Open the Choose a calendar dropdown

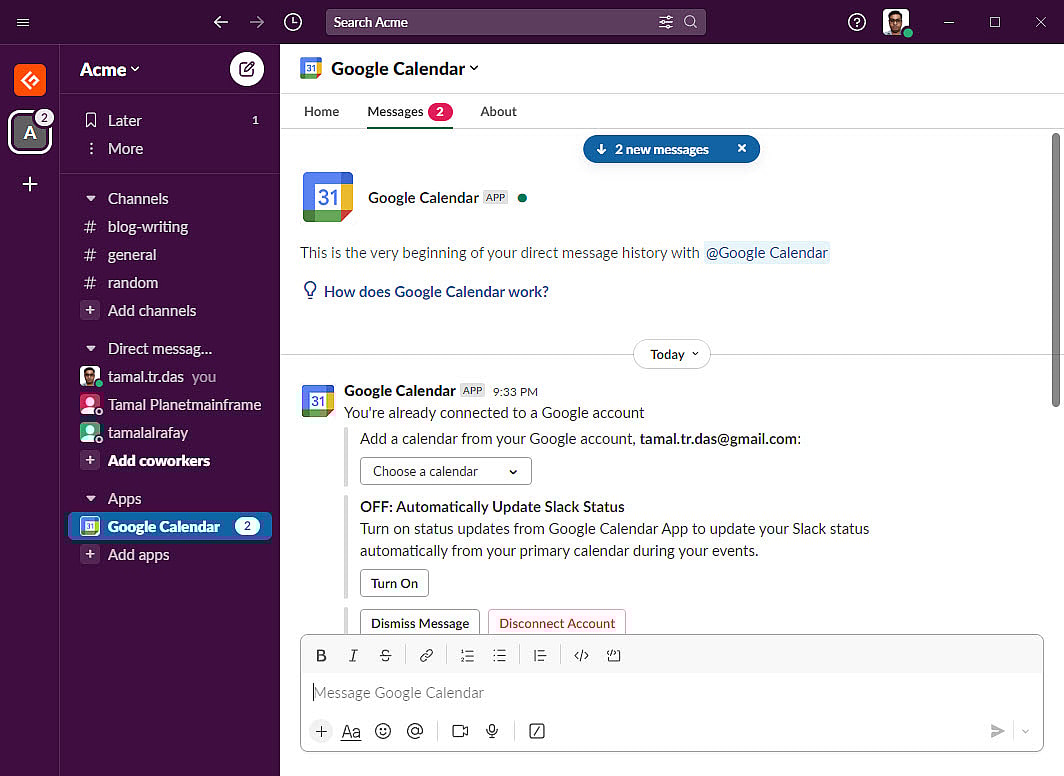click(446, 471)
